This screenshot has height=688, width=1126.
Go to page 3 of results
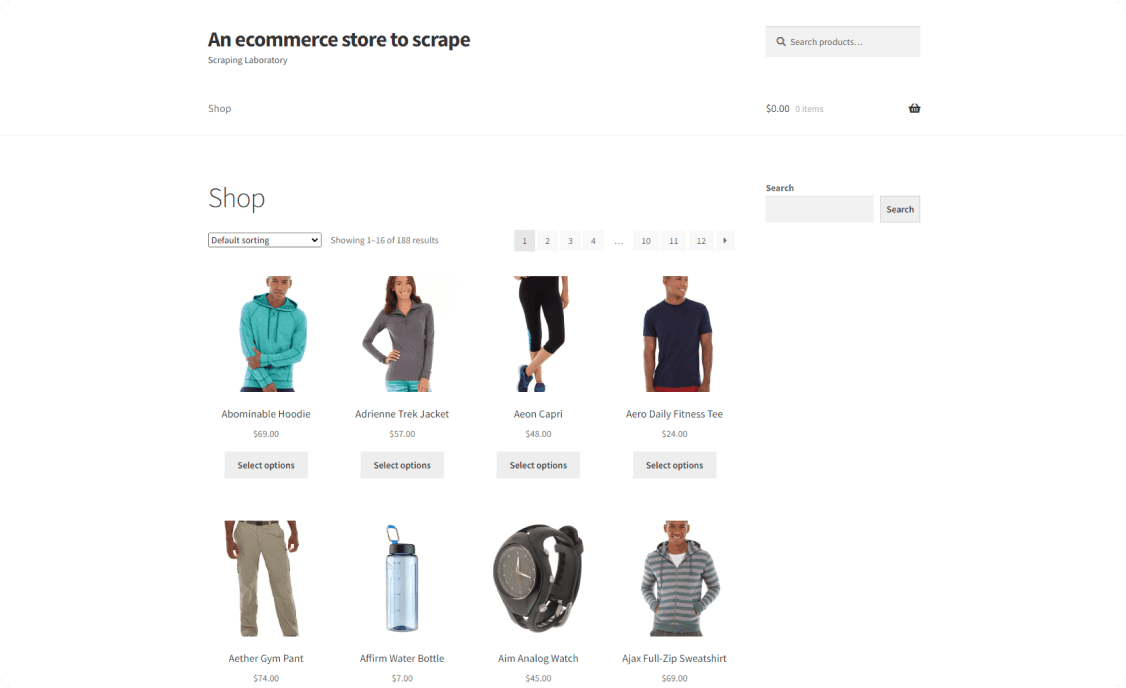(x=570, y=241)
